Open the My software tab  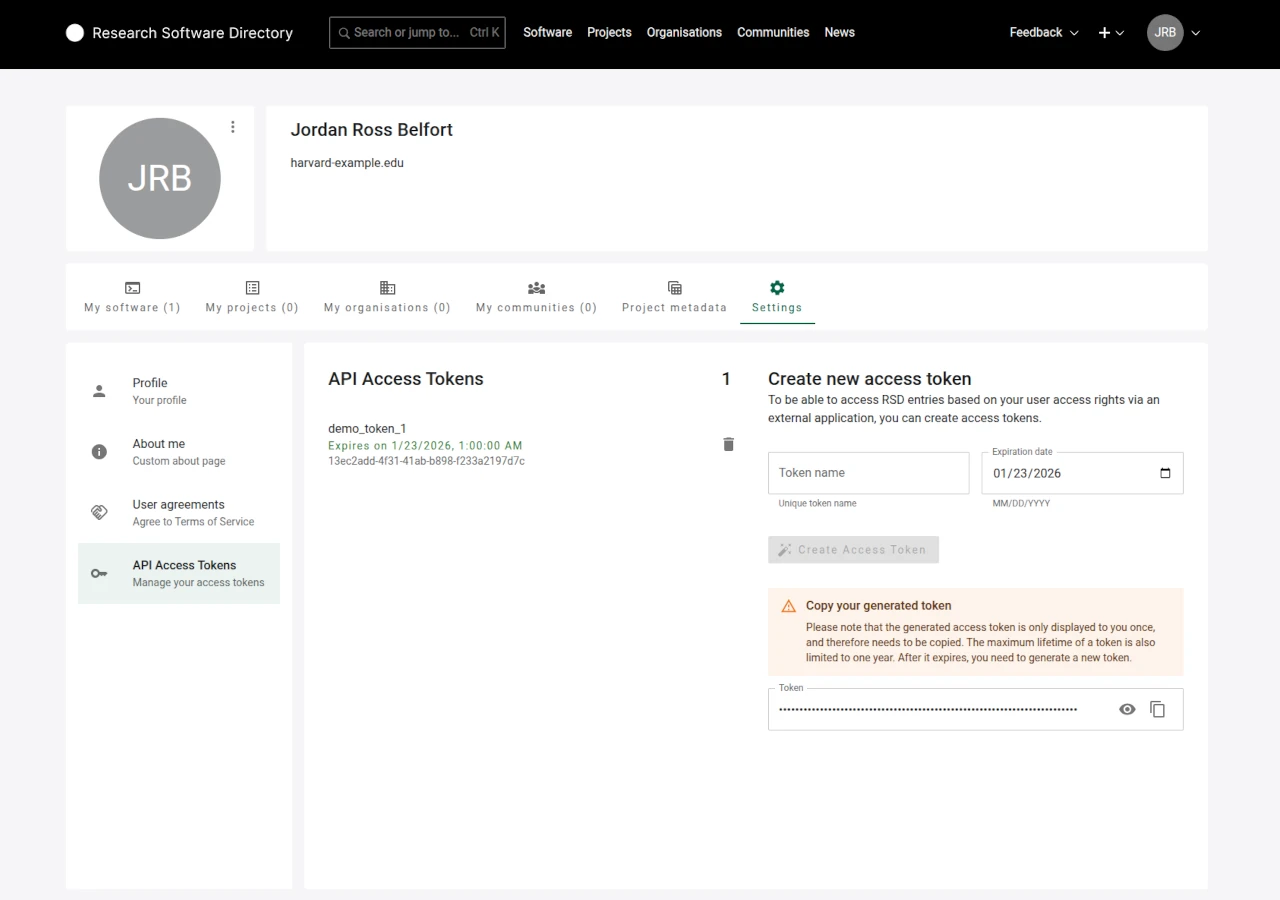(132, 297)
